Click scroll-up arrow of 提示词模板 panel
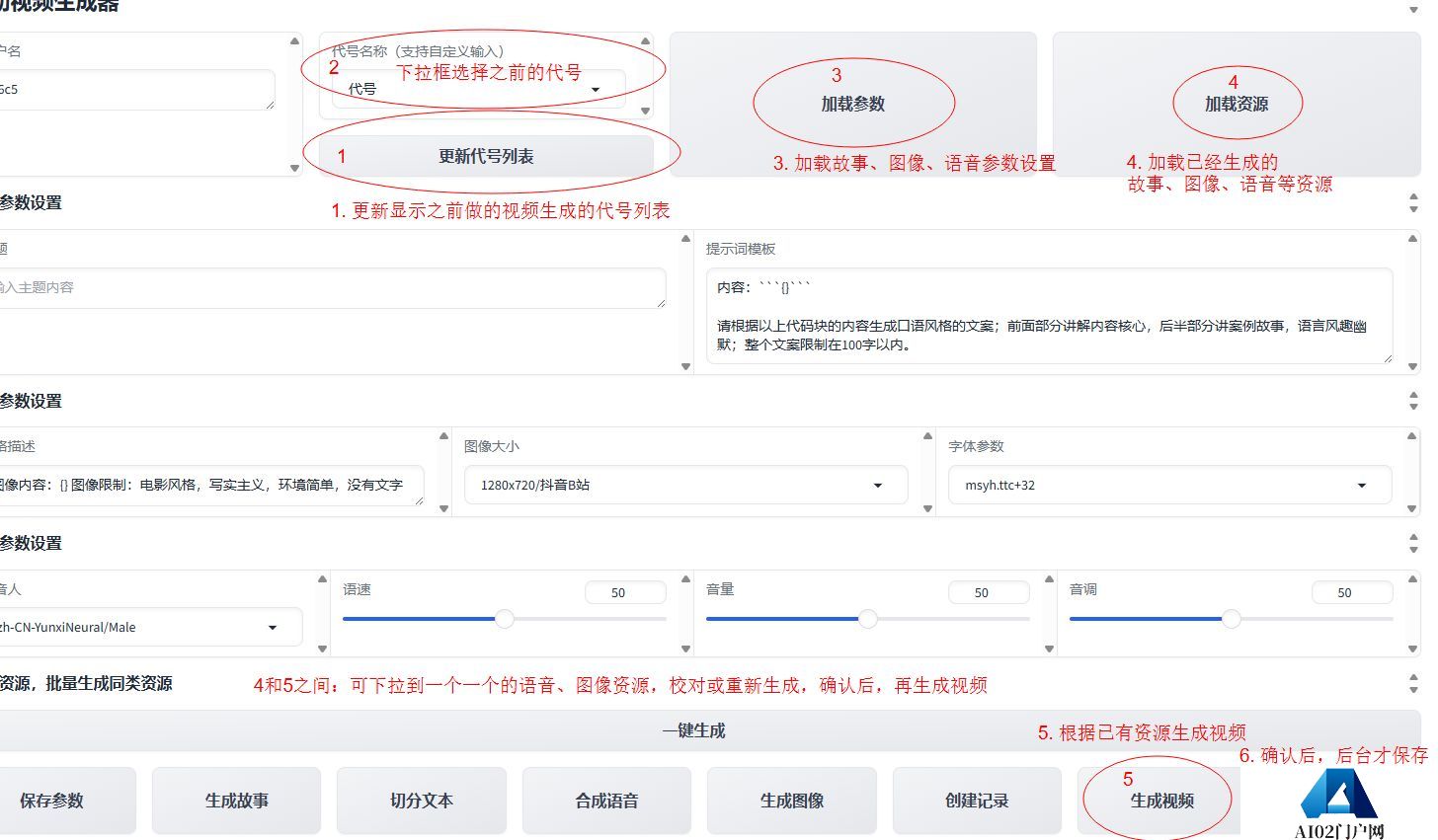 (1414, 238)
